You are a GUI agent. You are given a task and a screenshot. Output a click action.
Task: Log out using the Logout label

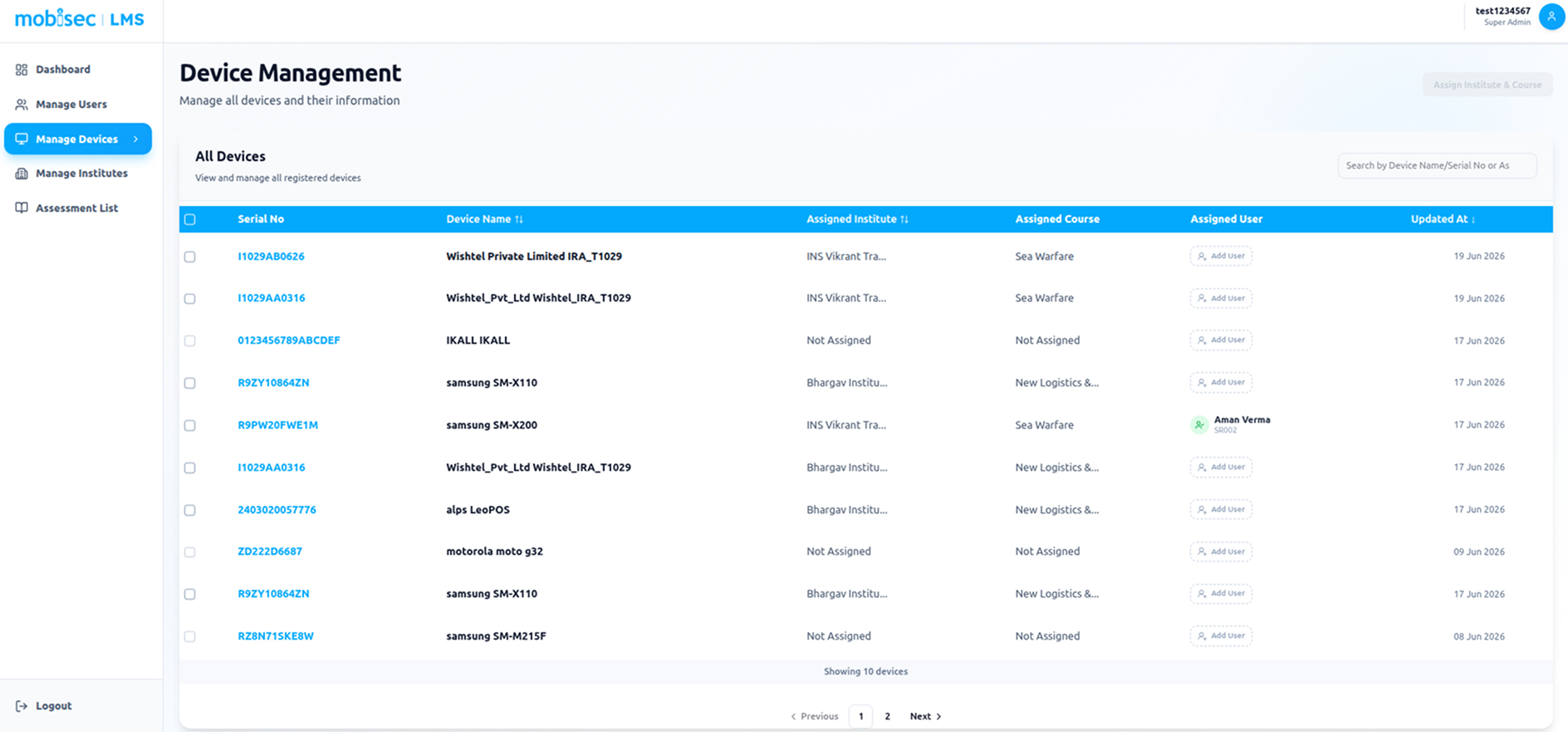(x=54, y=706)
